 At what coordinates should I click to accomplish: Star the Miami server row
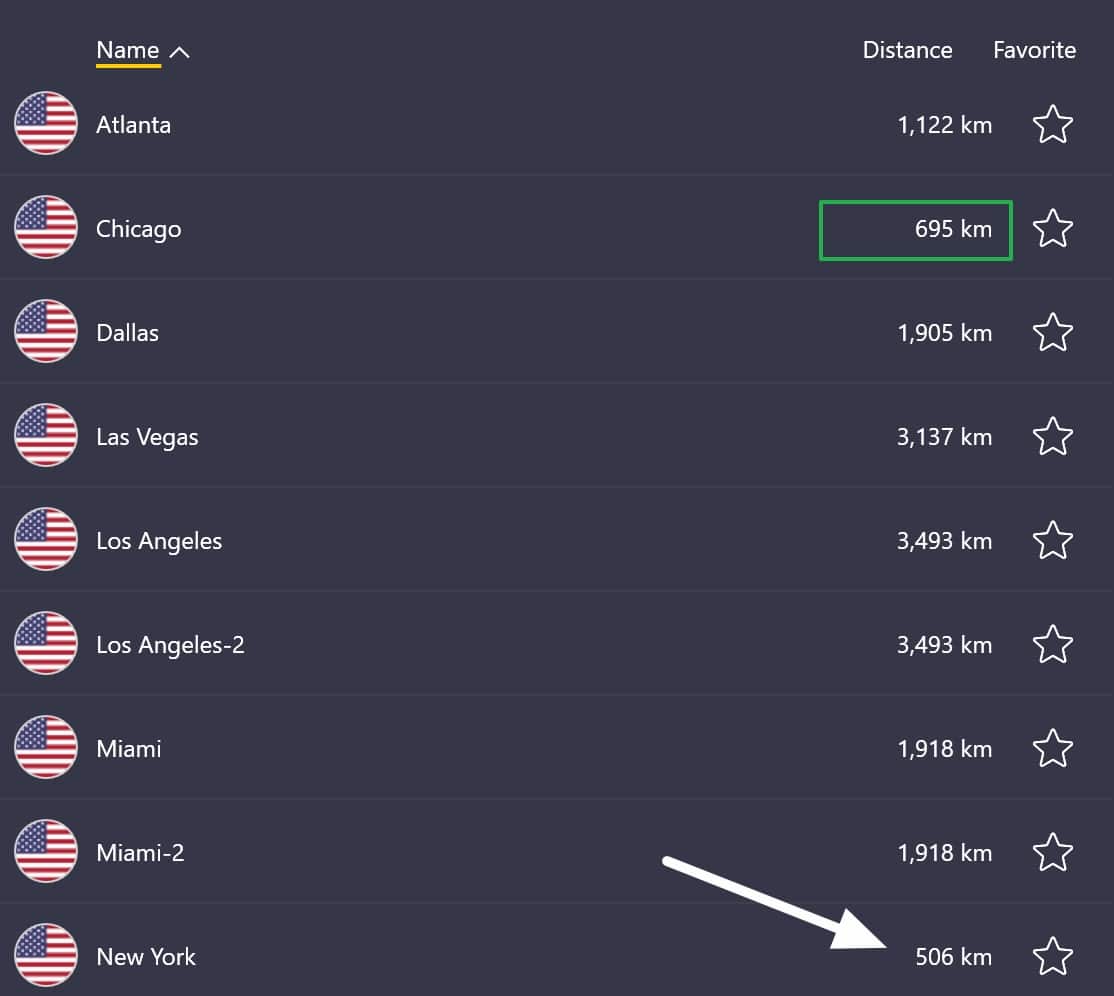point(1052,748)
